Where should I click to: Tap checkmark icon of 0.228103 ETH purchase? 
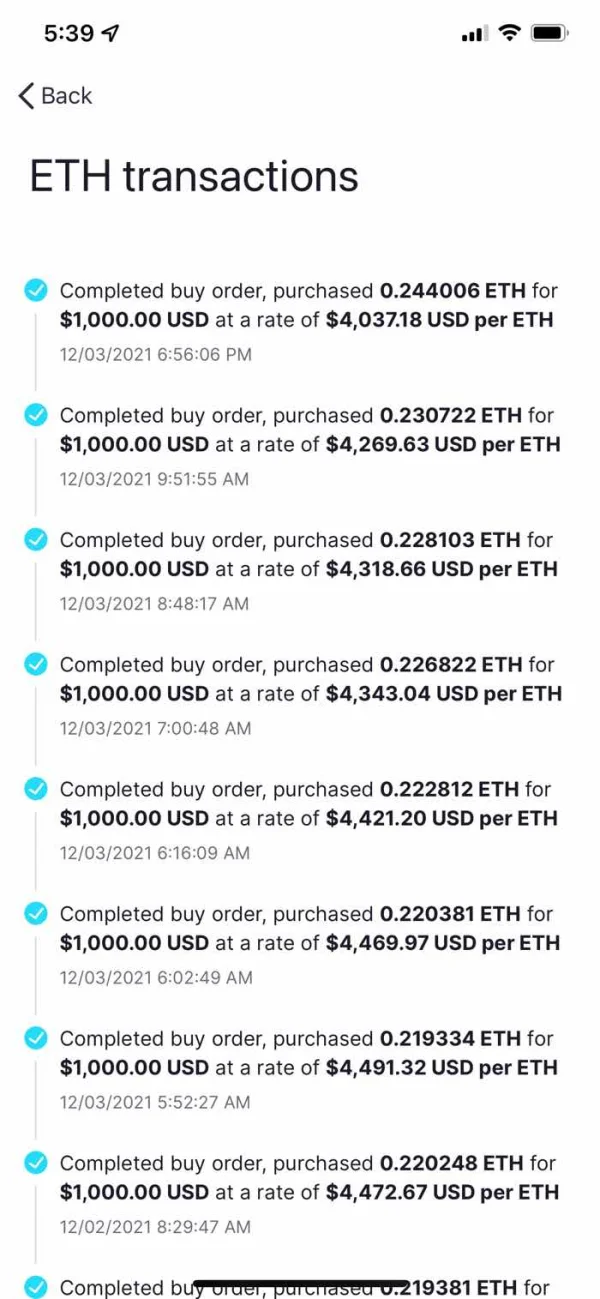click(36, 540)
